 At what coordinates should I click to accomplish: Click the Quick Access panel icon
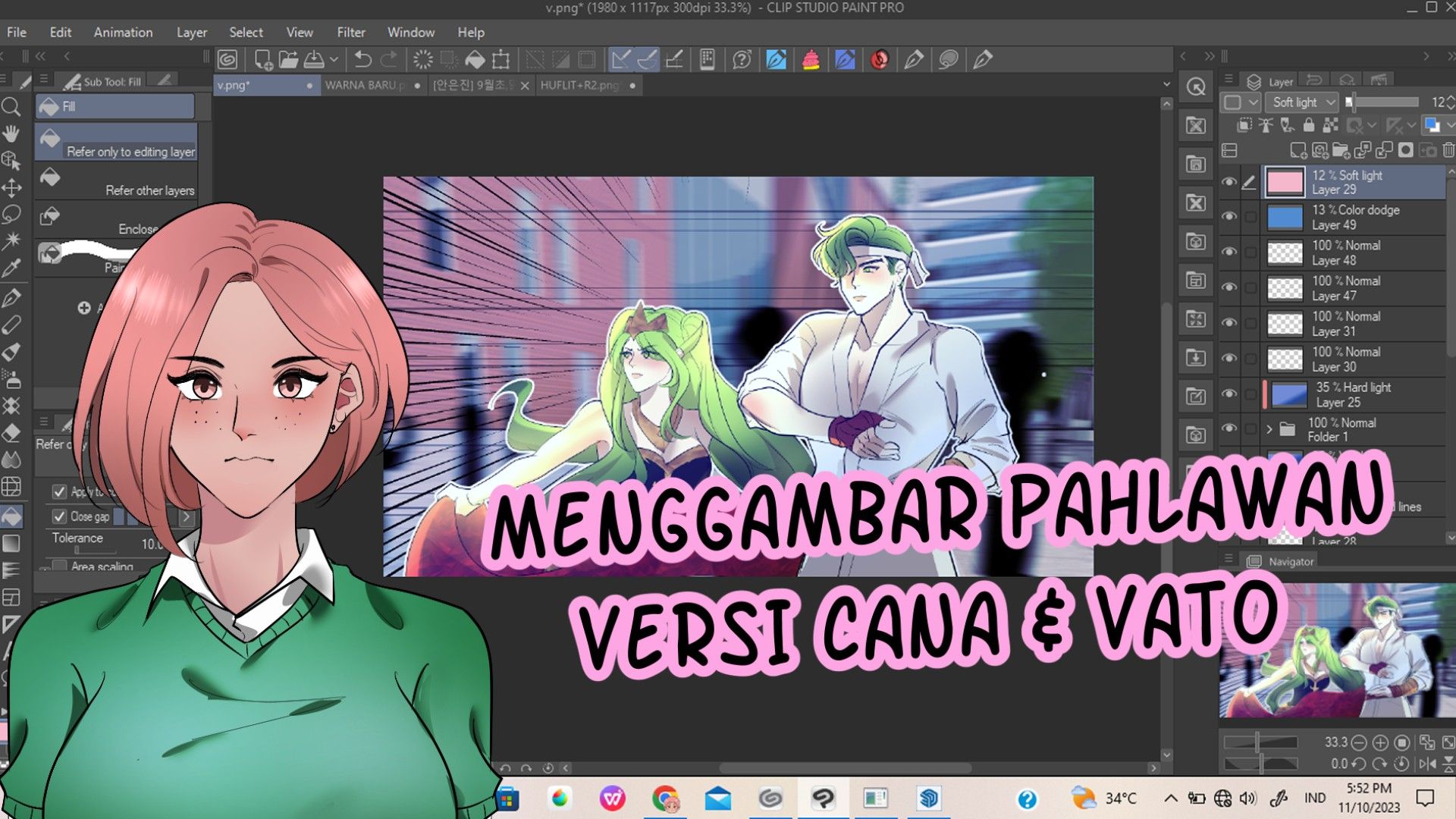click(x=1196, y=87)
